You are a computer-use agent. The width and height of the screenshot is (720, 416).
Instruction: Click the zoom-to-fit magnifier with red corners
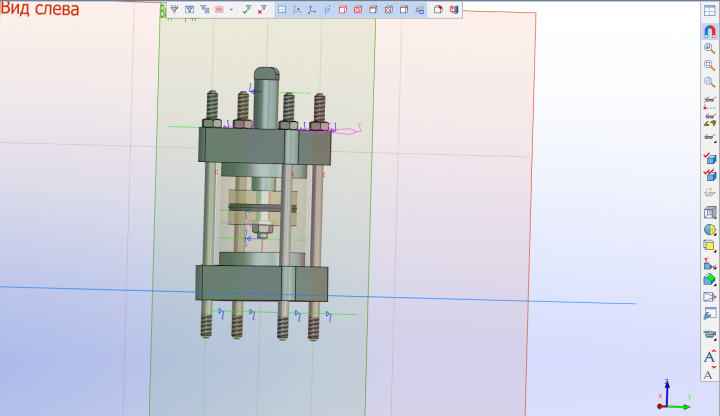[709, 65]
